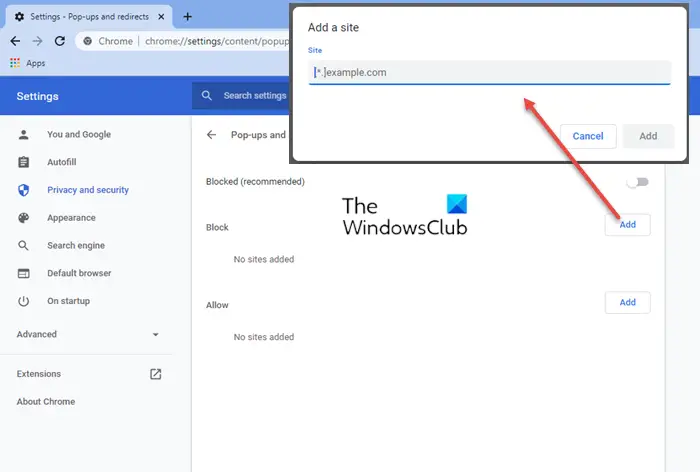The height and width of the screenshot is (472, 700).
Task: Open Autofill settings
Action: click(x=62, y=162)
